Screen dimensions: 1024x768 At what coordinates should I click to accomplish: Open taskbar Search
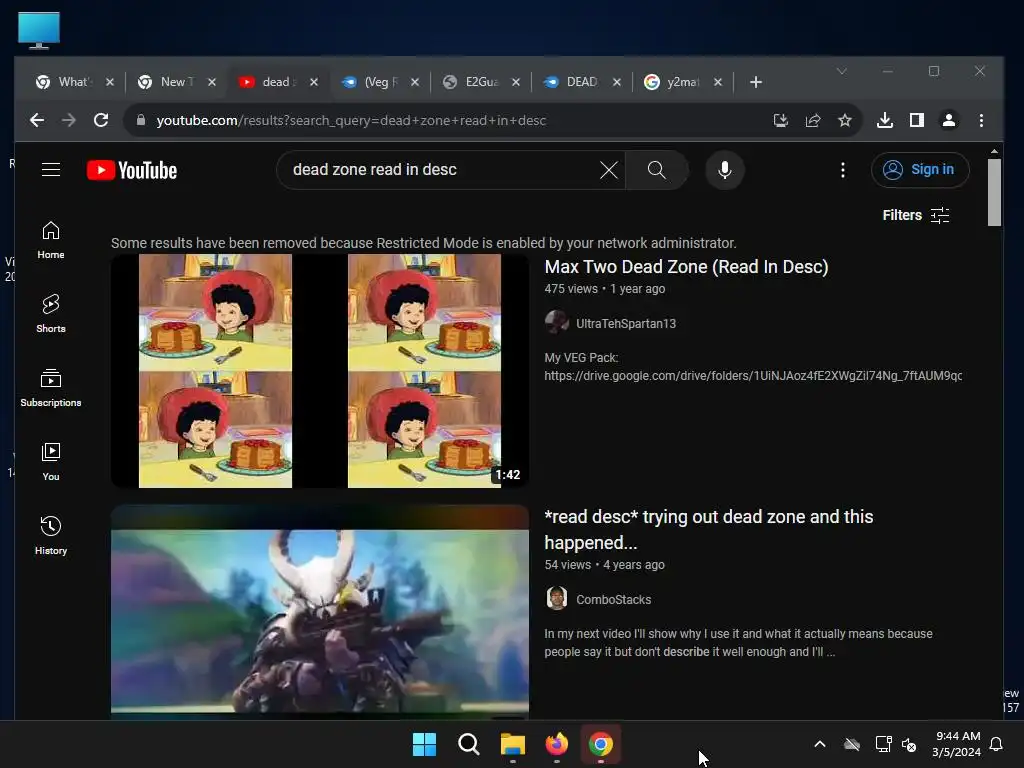coord(469,744)
